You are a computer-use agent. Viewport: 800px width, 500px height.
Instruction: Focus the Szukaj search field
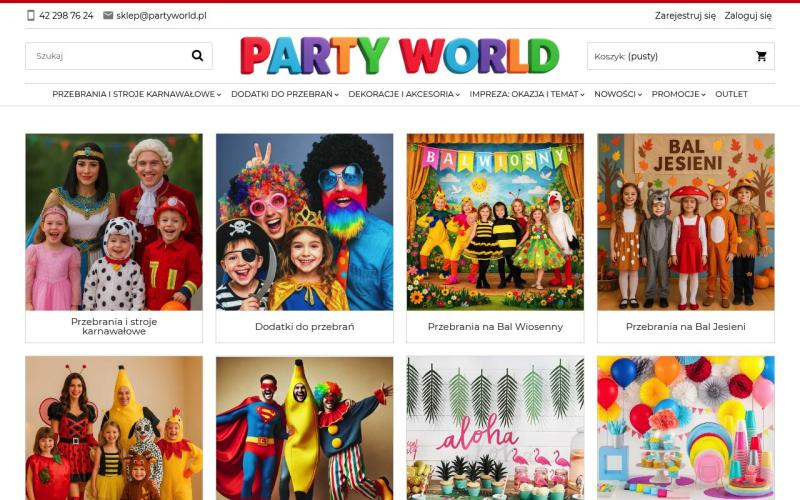105,56
